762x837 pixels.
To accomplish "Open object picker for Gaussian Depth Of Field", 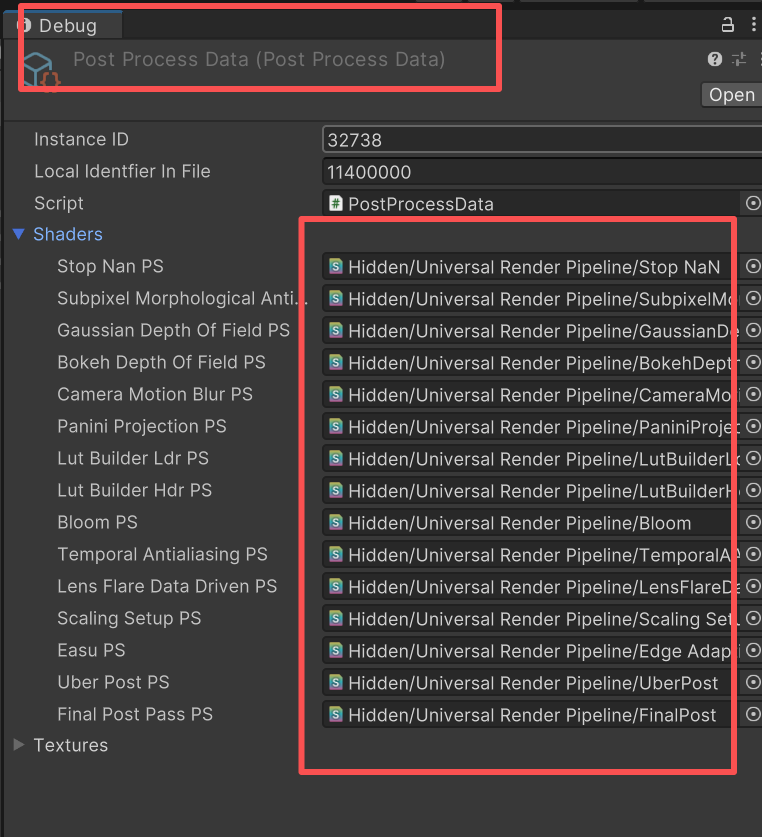I will (x=752, y=330).
